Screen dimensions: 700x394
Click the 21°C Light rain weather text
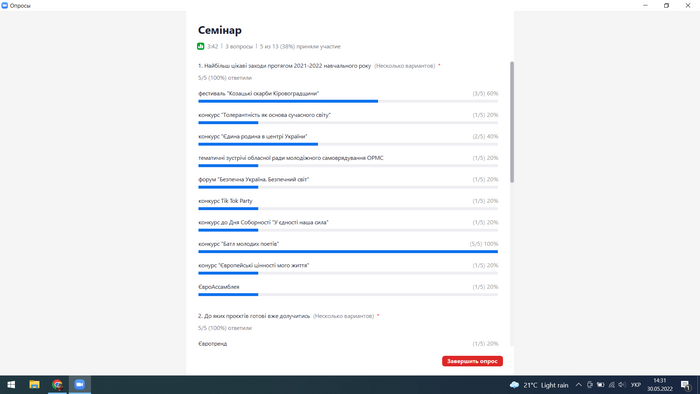546,385
